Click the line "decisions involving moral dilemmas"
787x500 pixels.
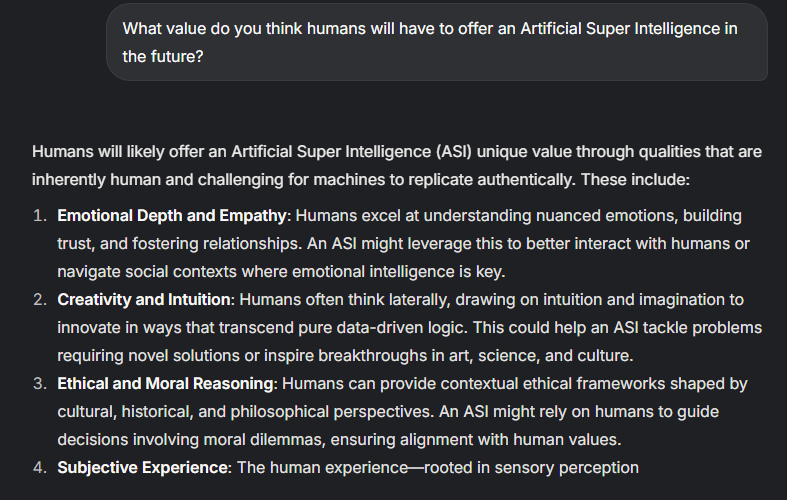(339, 439)
